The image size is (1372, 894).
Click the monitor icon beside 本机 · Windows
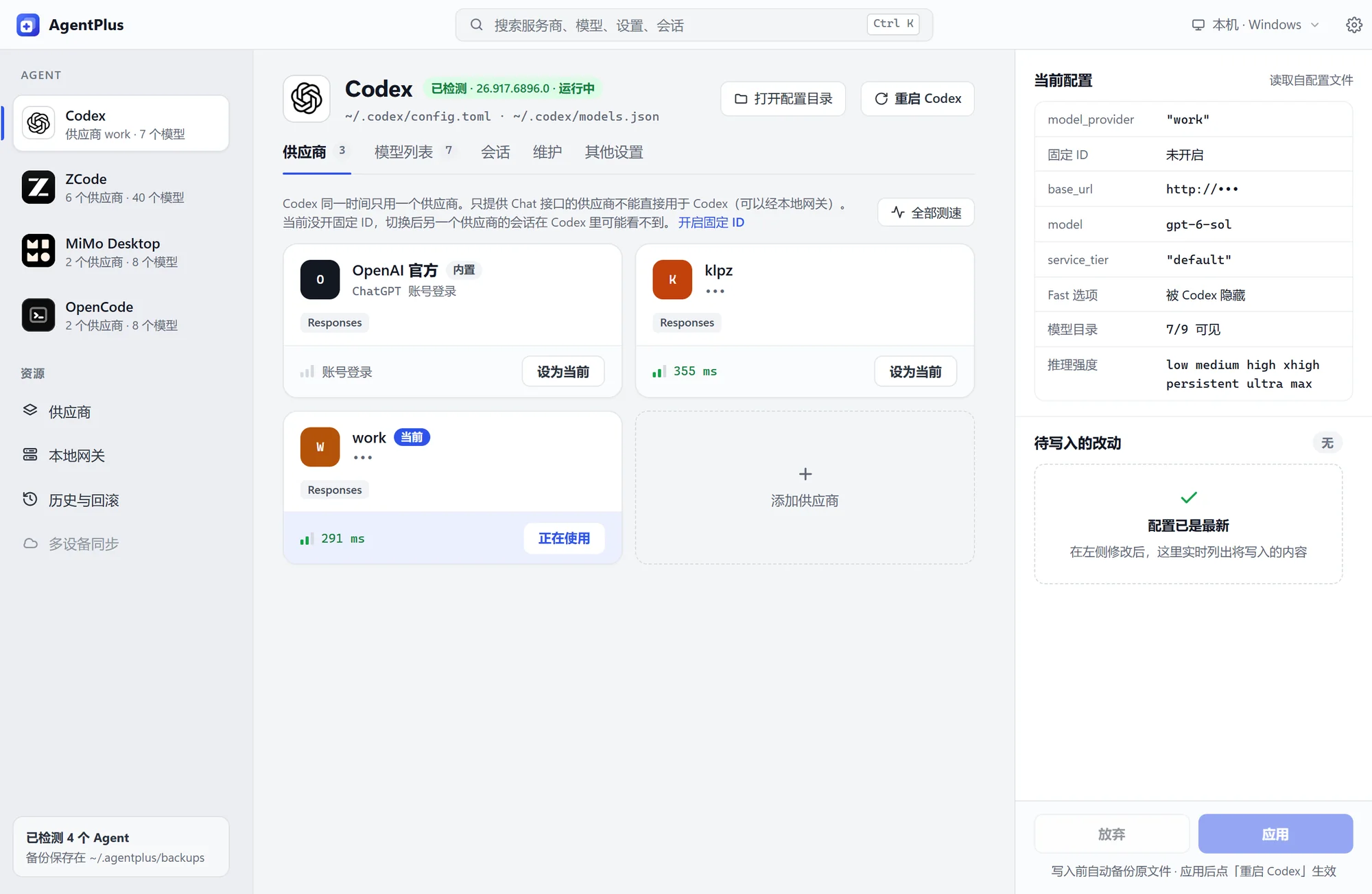(1198, 25)
